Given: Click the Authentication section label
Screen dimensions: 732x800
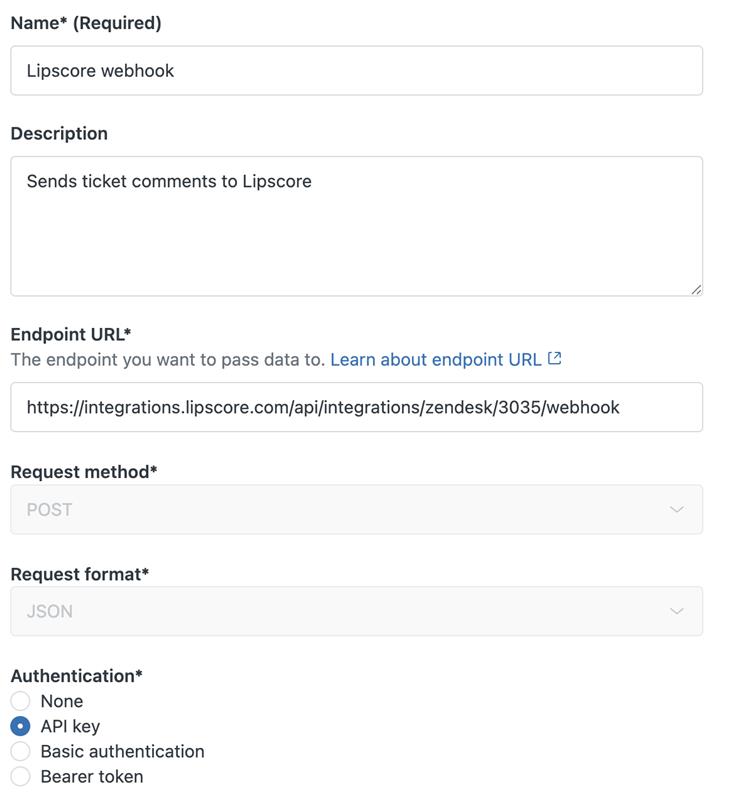Looking at the screenshot, I should coord(76,676).
